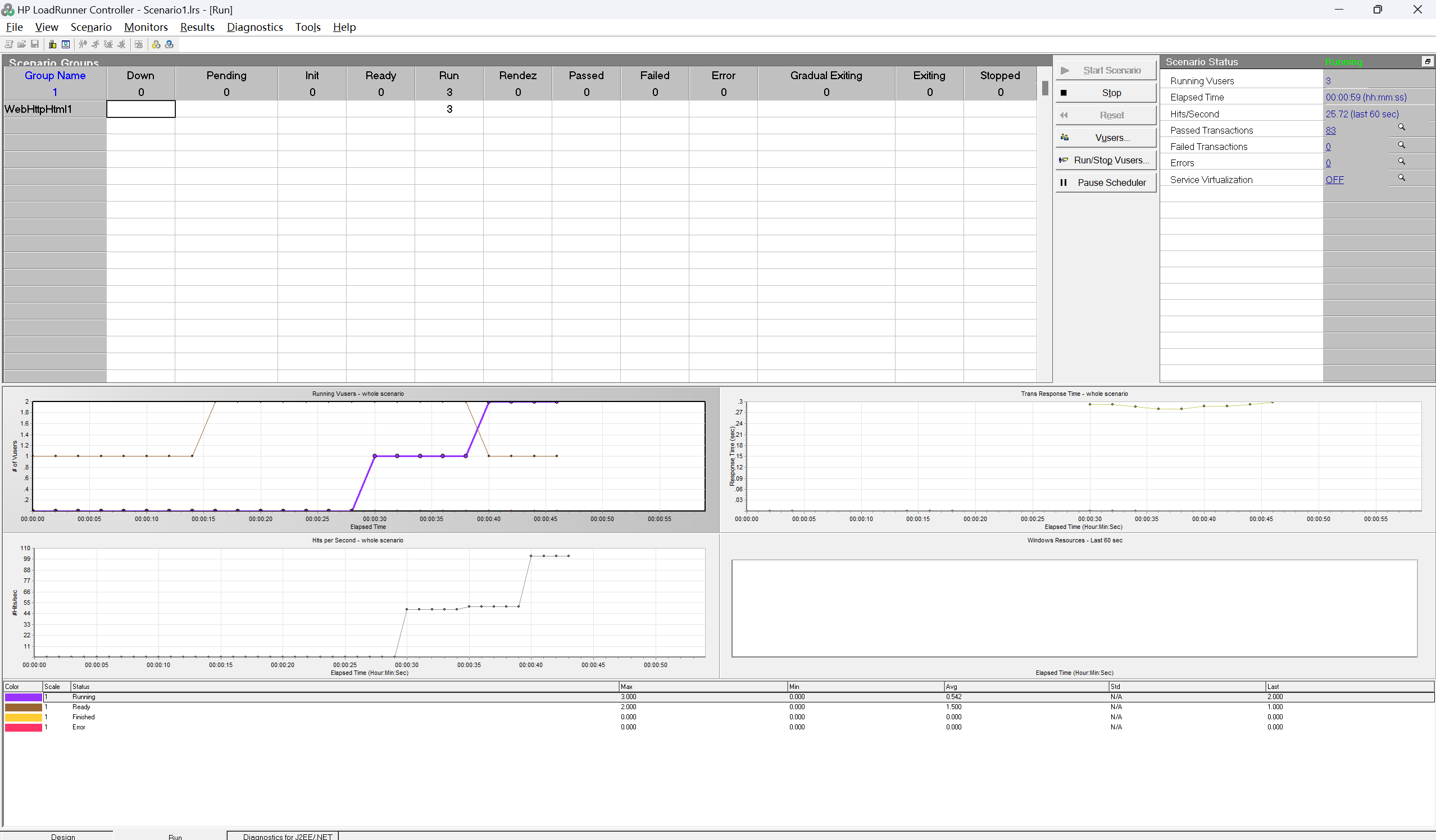Screen dimensions: 1436x840
Task: Switch to the Design tab
Action: click(63, 836)
